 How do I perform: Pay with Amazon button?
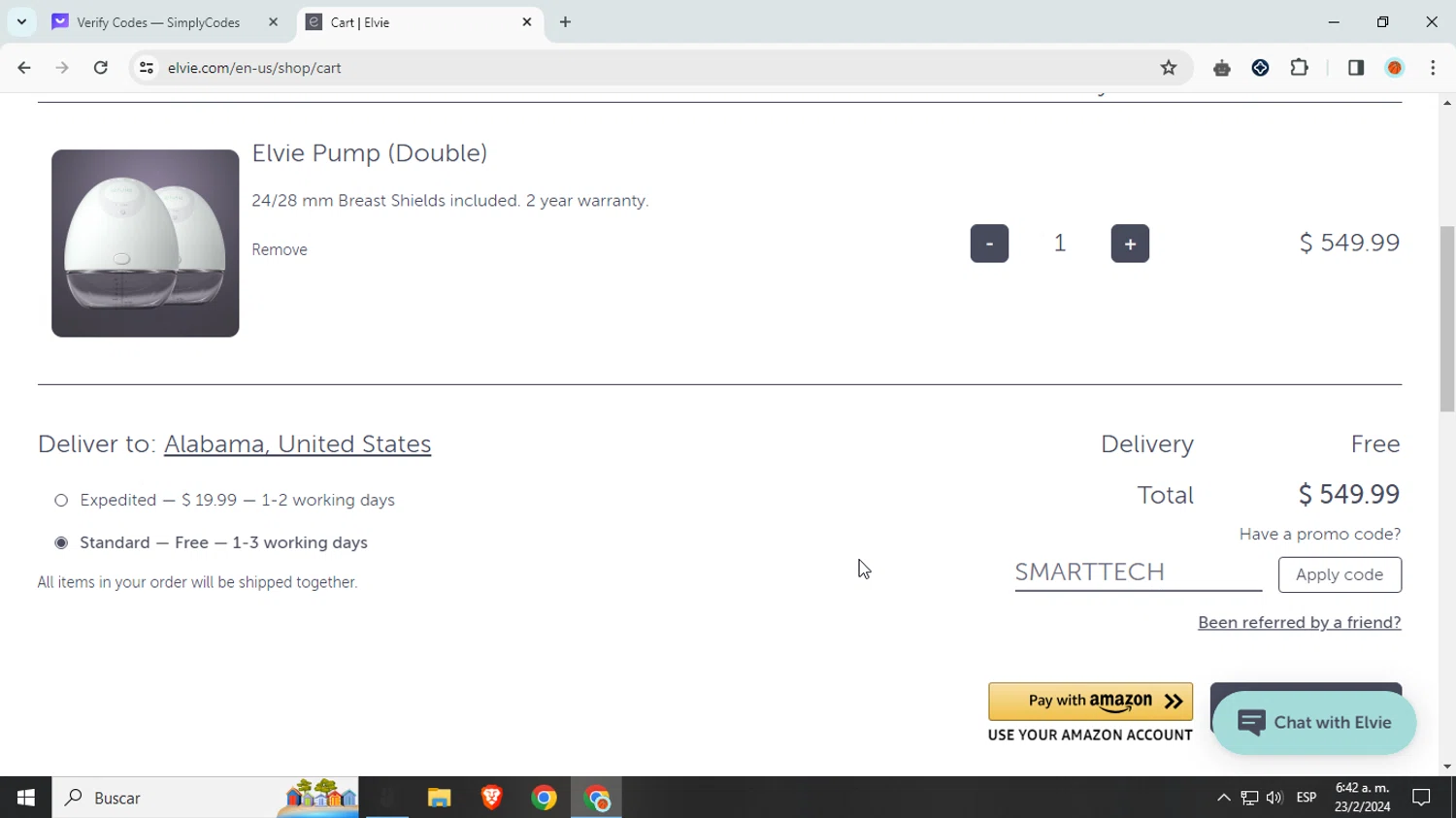[1090, 702]
